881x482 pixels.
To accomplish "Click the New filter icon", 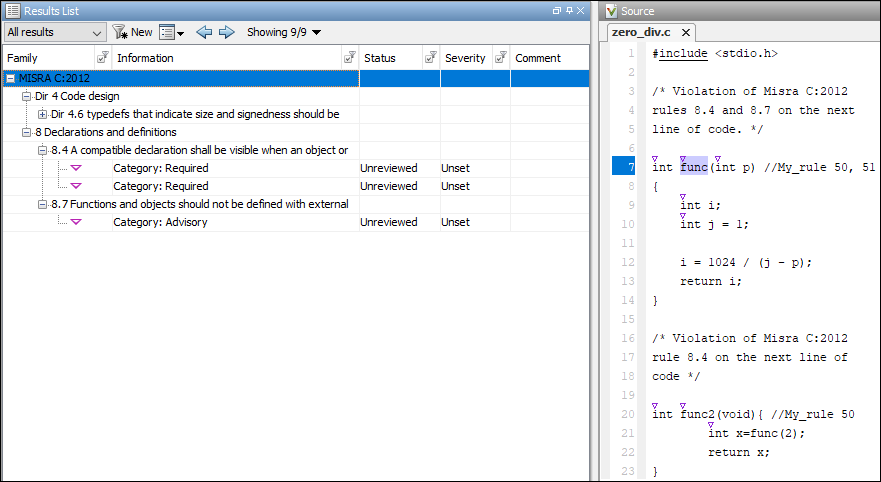I will coord(120,32).
